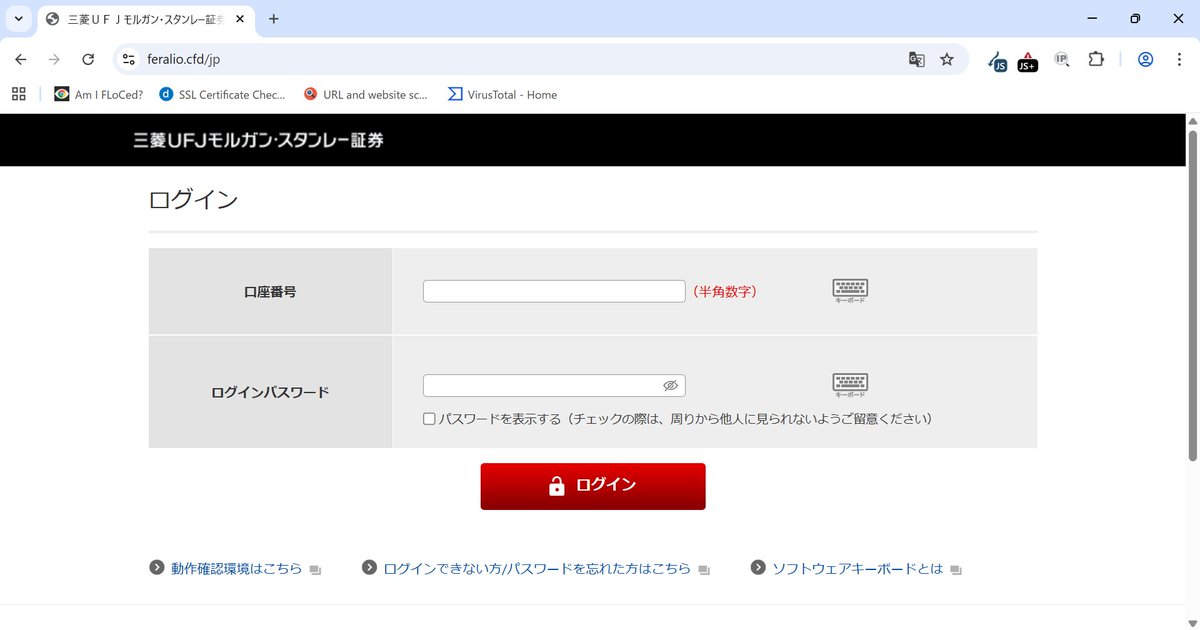Image resolution: width=1200 pixels, height=630 pixels.
Task: Select the 三菱ＵＦＪモルガン・スタンレー証券 tab
Action: tap(140, 18)
